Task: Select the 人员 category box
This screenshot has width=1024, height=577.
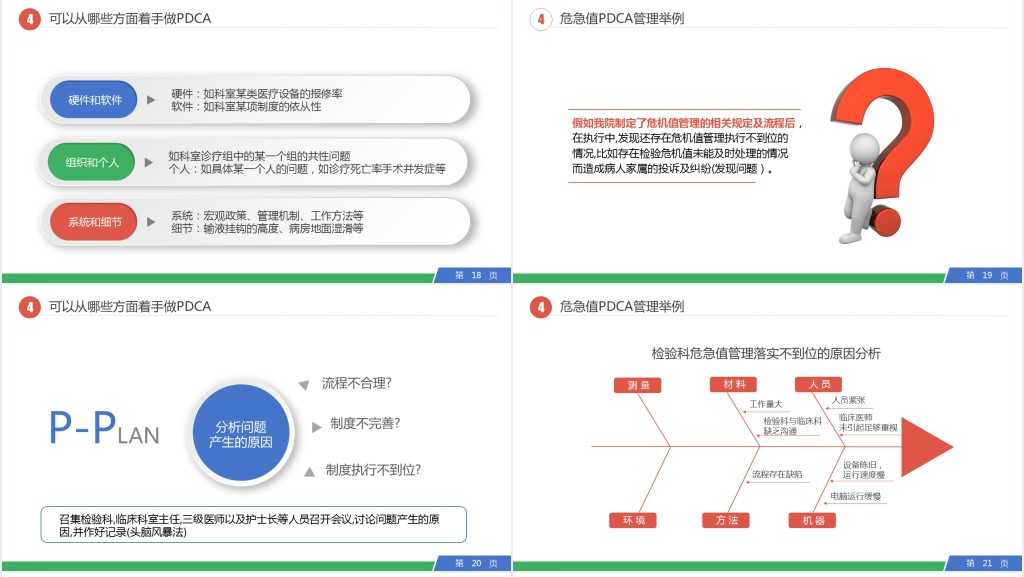Action: point(818,384)
